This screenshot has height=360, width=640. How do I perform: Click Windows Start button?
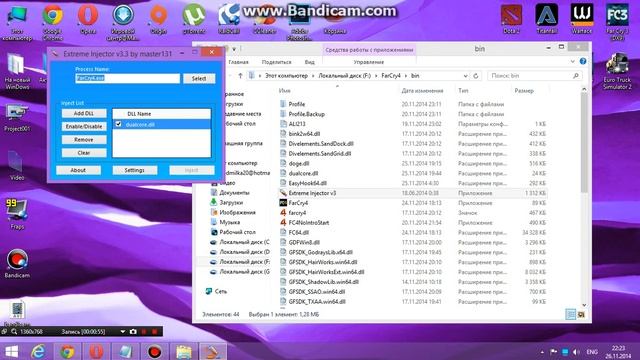click(x=11, y=351)
